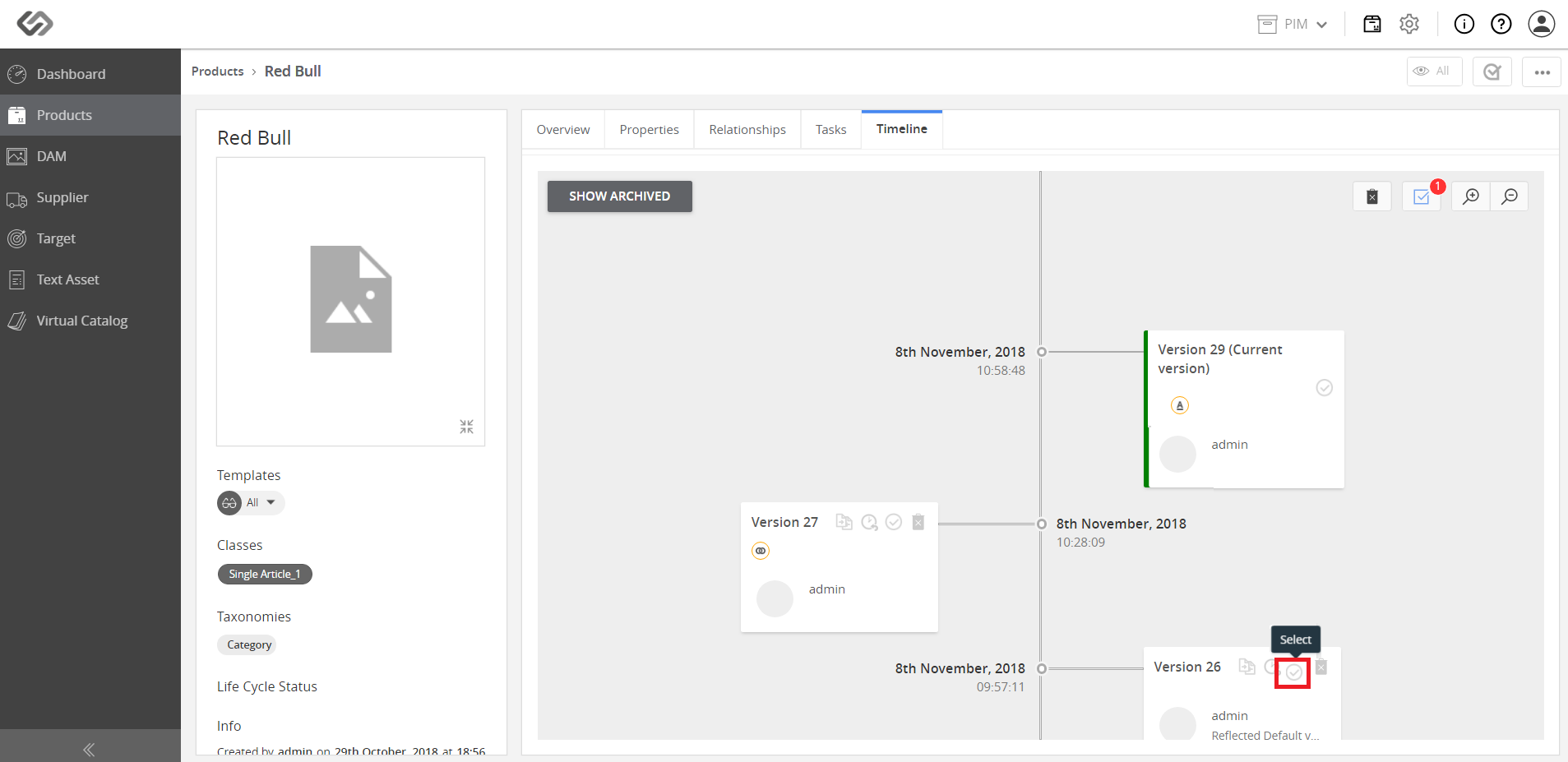Open the user account icon
1568x762 pixels.
(1542, 24)
